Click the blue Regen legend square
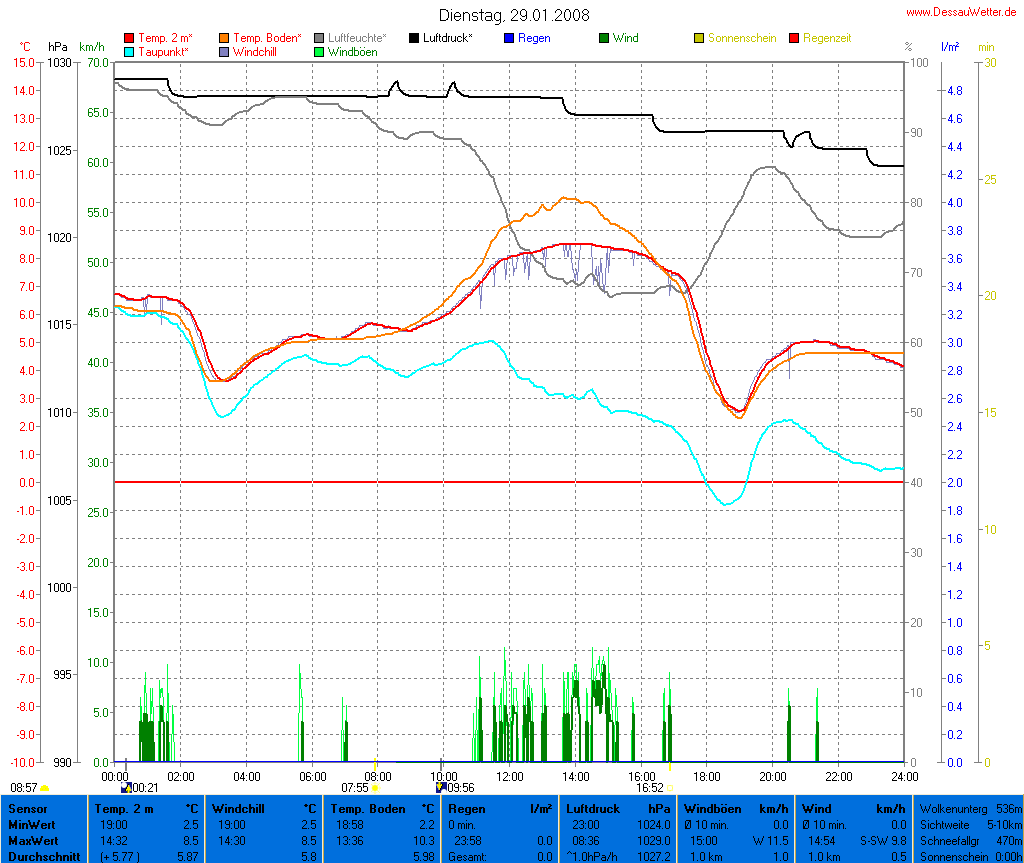 pyautogui.click(x=509, y=38)
